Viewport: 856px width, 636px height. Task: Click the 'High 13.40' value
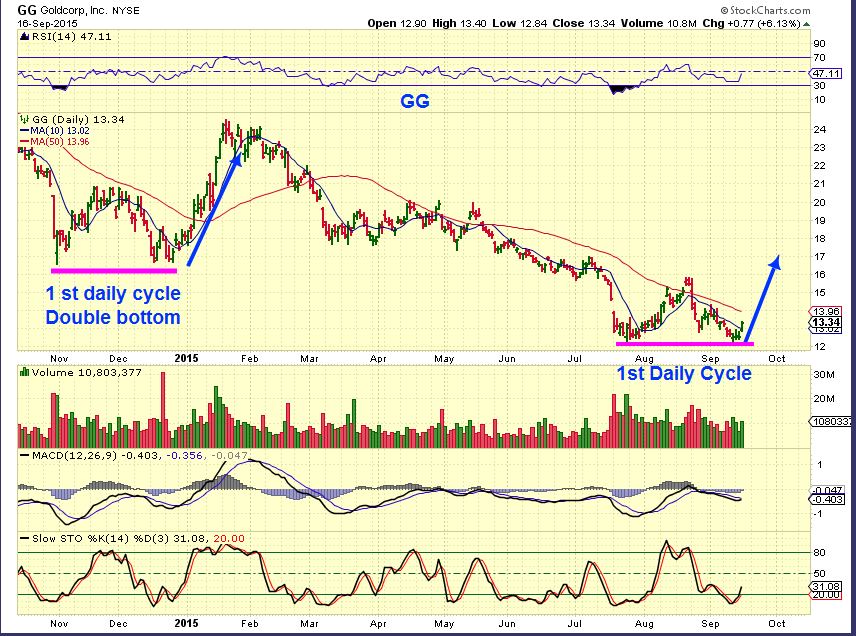[459, 23]
